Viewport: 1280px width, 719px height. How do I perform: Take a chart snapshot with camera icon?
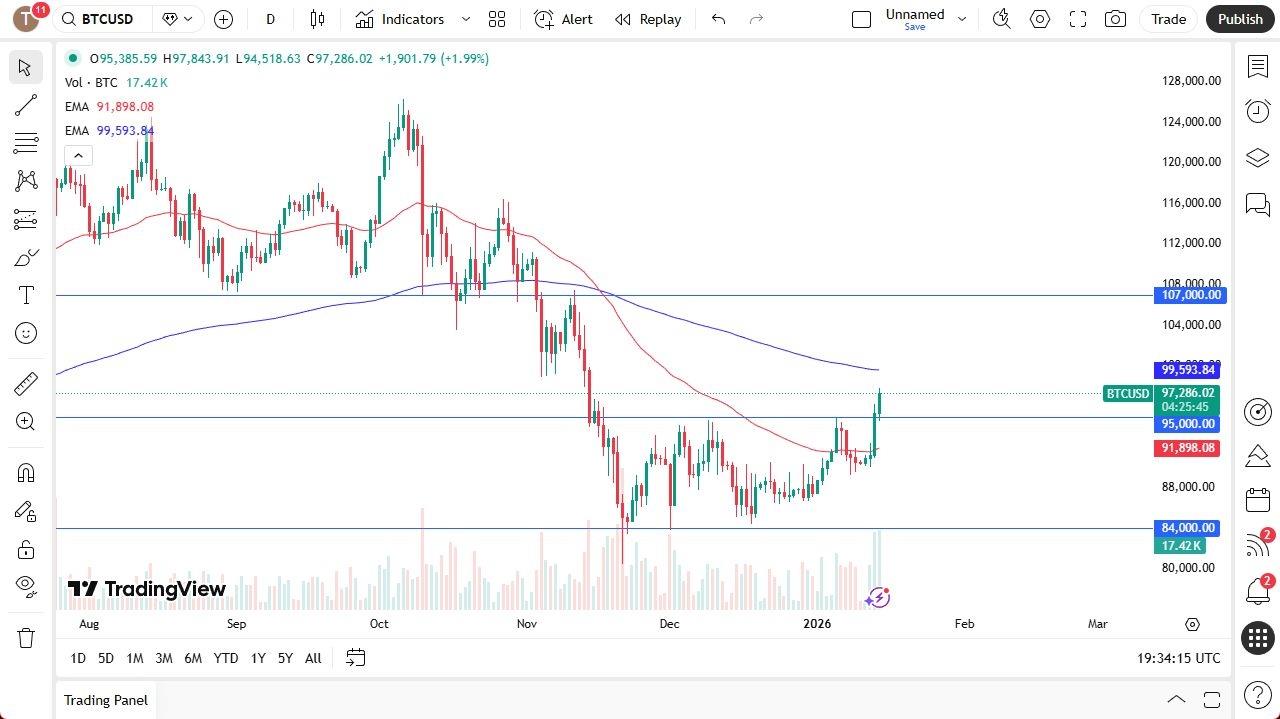1115,19
